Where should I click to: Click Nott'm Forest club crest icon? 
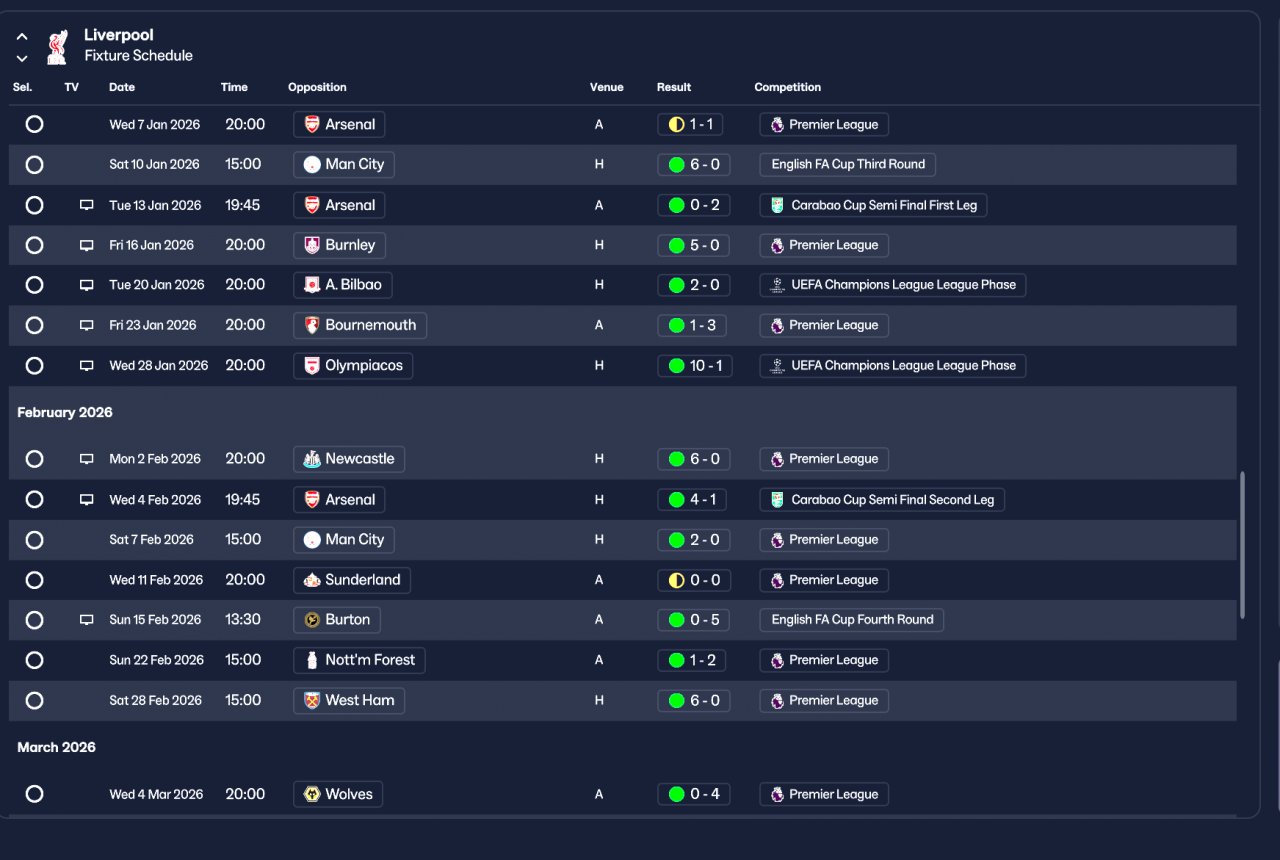(312, 660)
